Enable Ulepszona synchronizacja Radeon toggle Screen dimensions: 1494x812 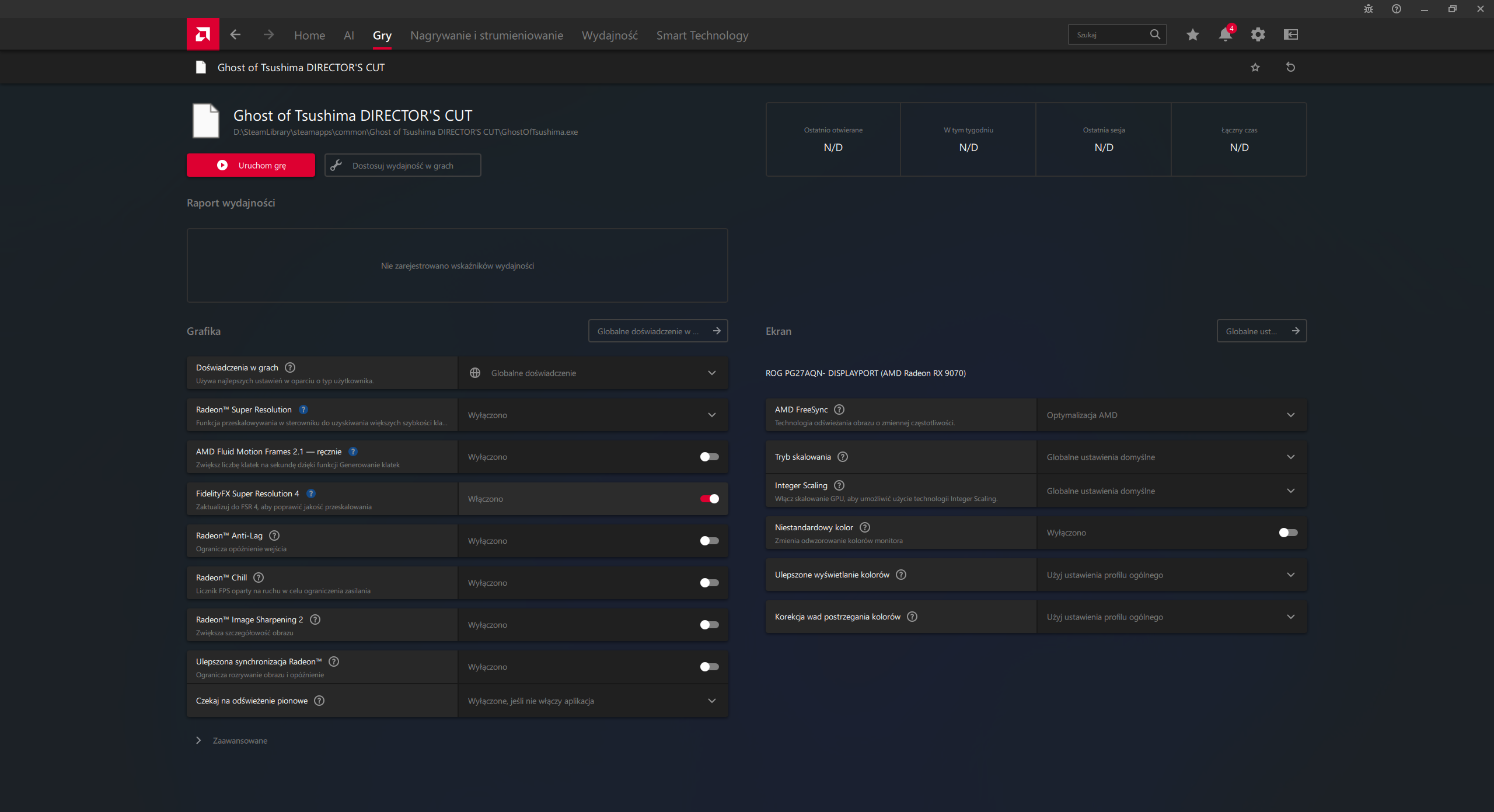(x=710, y=667)
